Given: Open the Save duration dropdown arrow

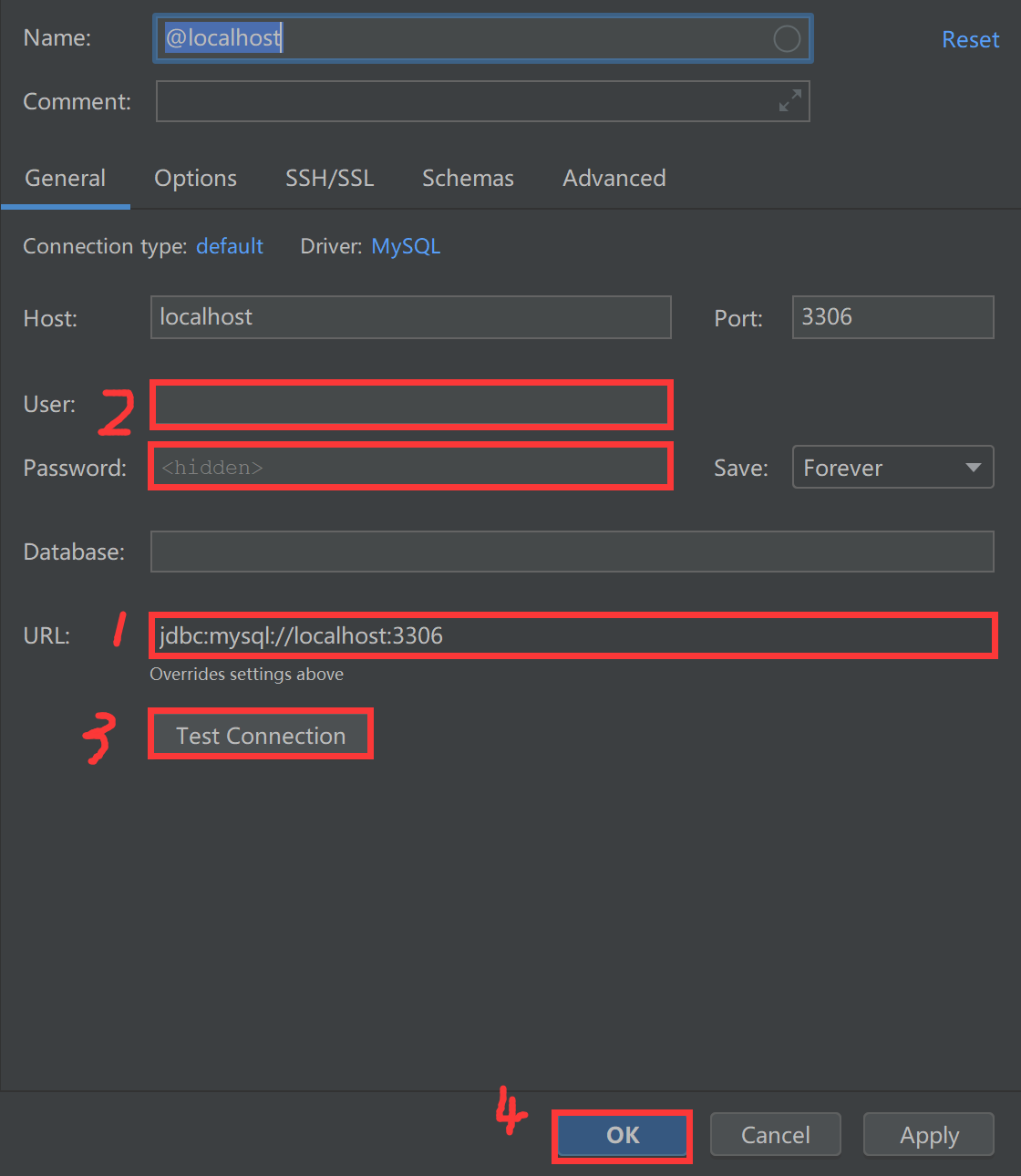Looking at the screenshot, I should pos(972,467).
